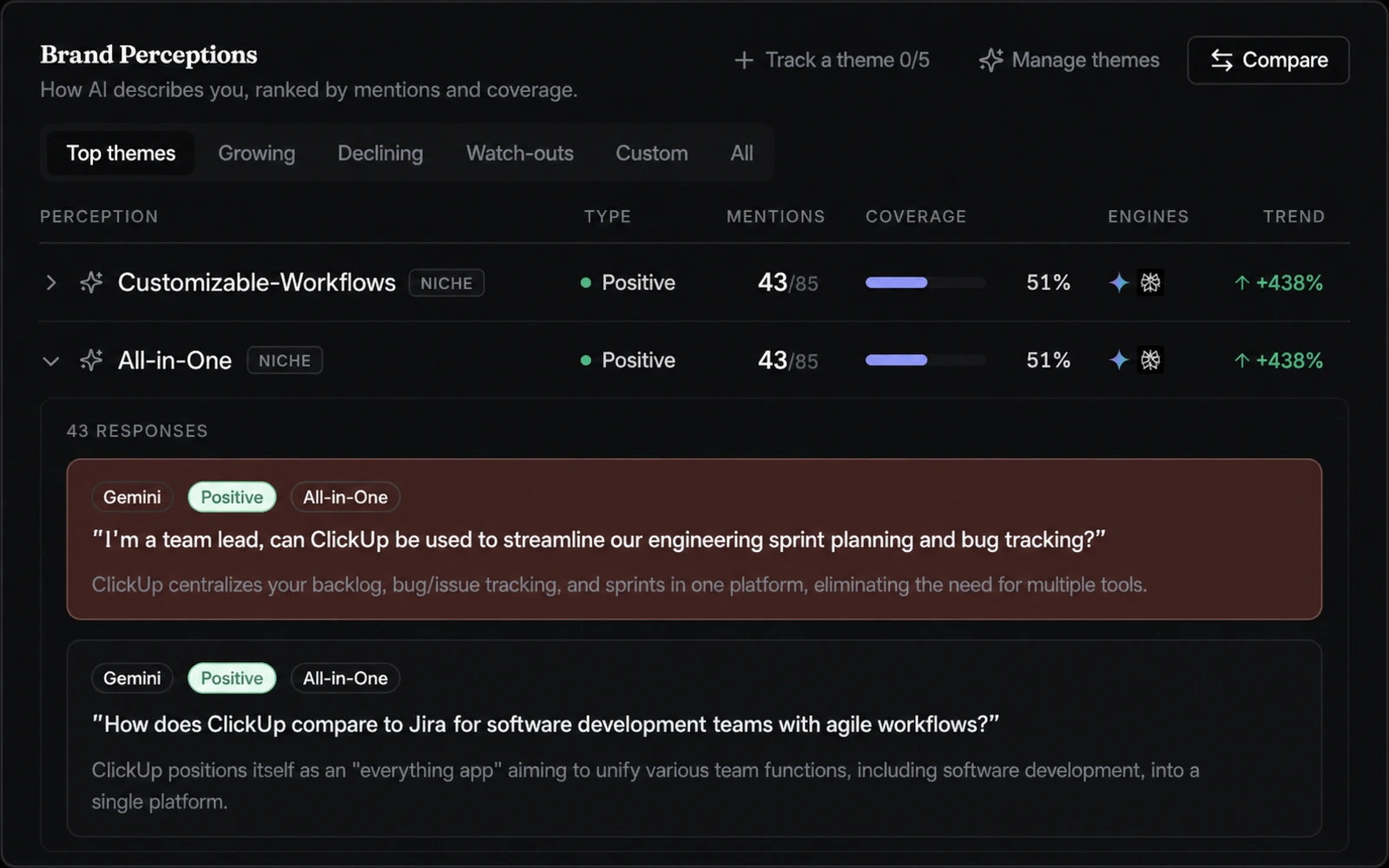The image size is (1389, 868).
Task: Click the coverage bar in All-in-One row
Action: 925,360
